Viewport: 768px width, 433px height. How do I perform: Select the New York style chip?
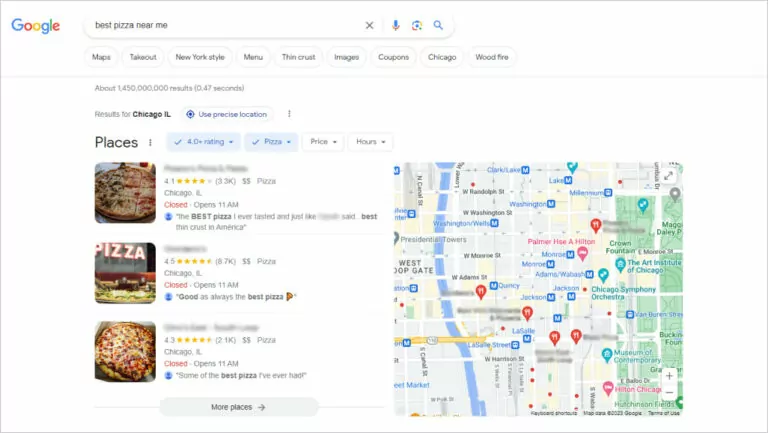[200, 57]
